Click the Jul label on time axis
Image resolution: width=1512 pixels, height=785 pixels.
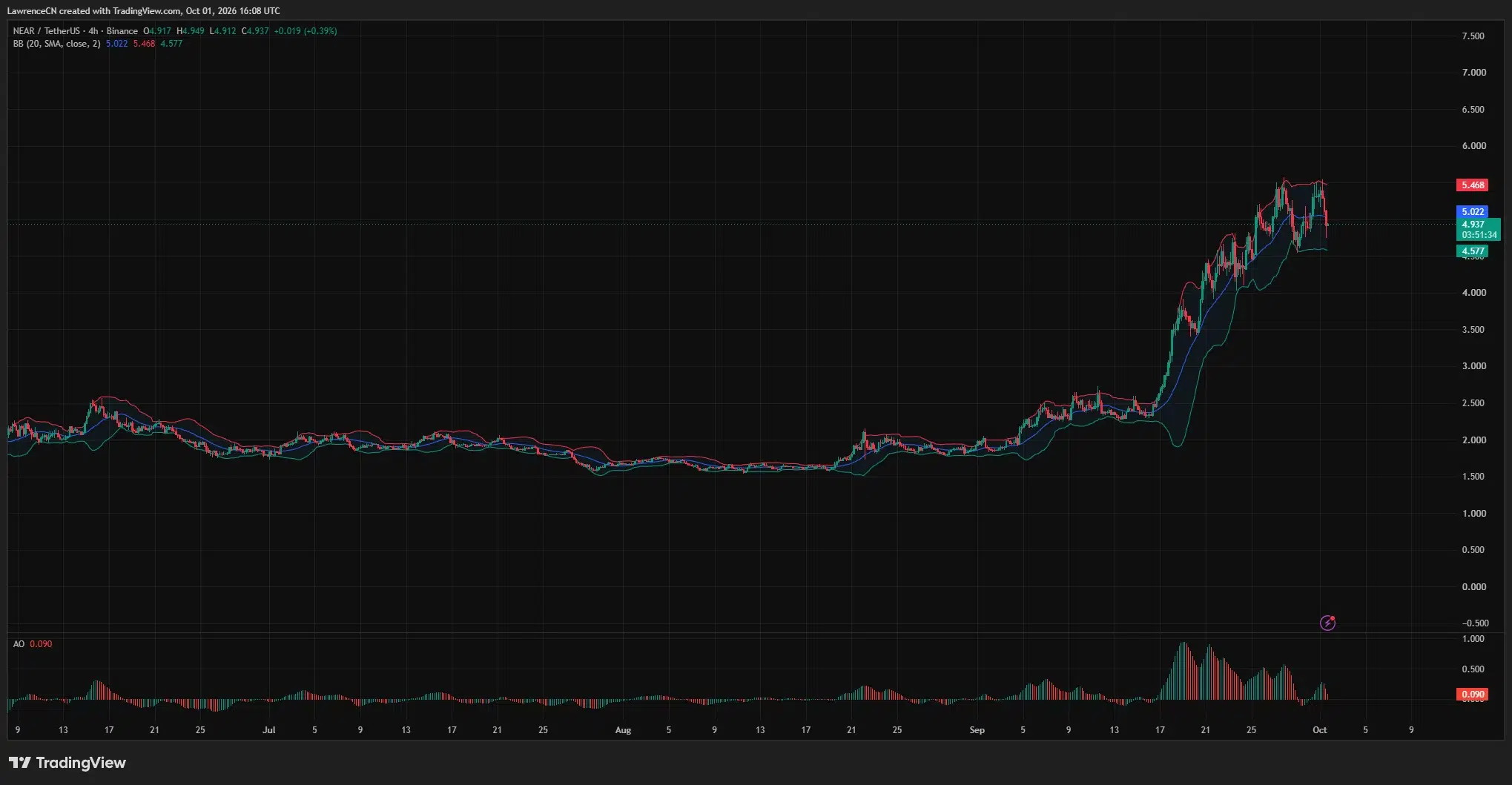[268, 730]
